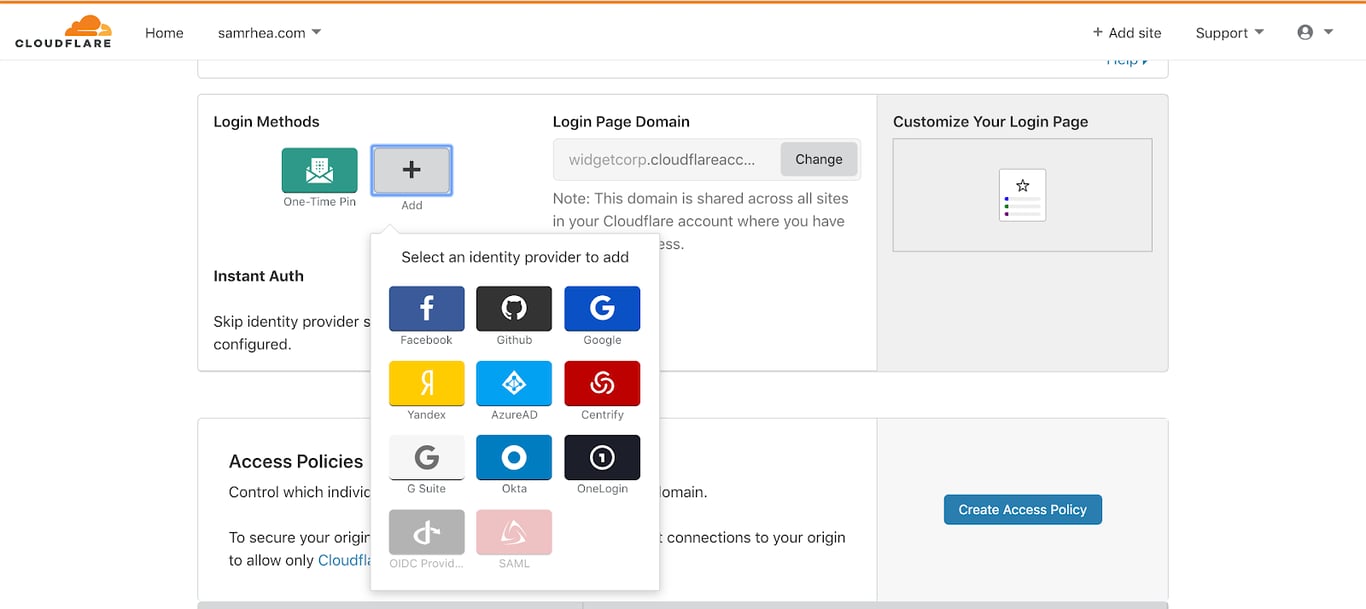Click the Login Page Domain heading
This screenshot has height=609, width=1366.
(621, 122)
